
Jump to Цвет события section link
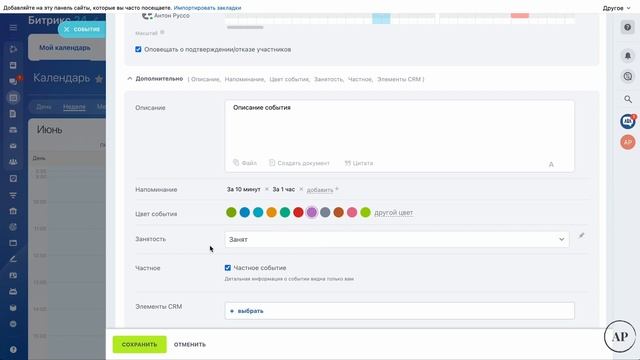tap(289, 79)
